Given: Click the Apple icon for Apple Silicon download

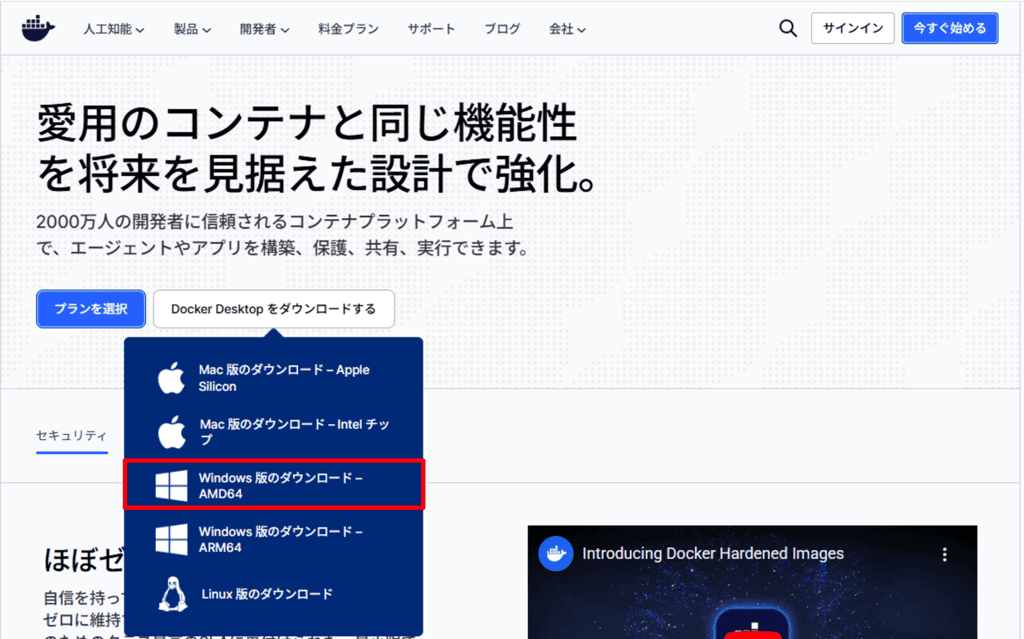Looking at the screenshot, I should [171, 376].
